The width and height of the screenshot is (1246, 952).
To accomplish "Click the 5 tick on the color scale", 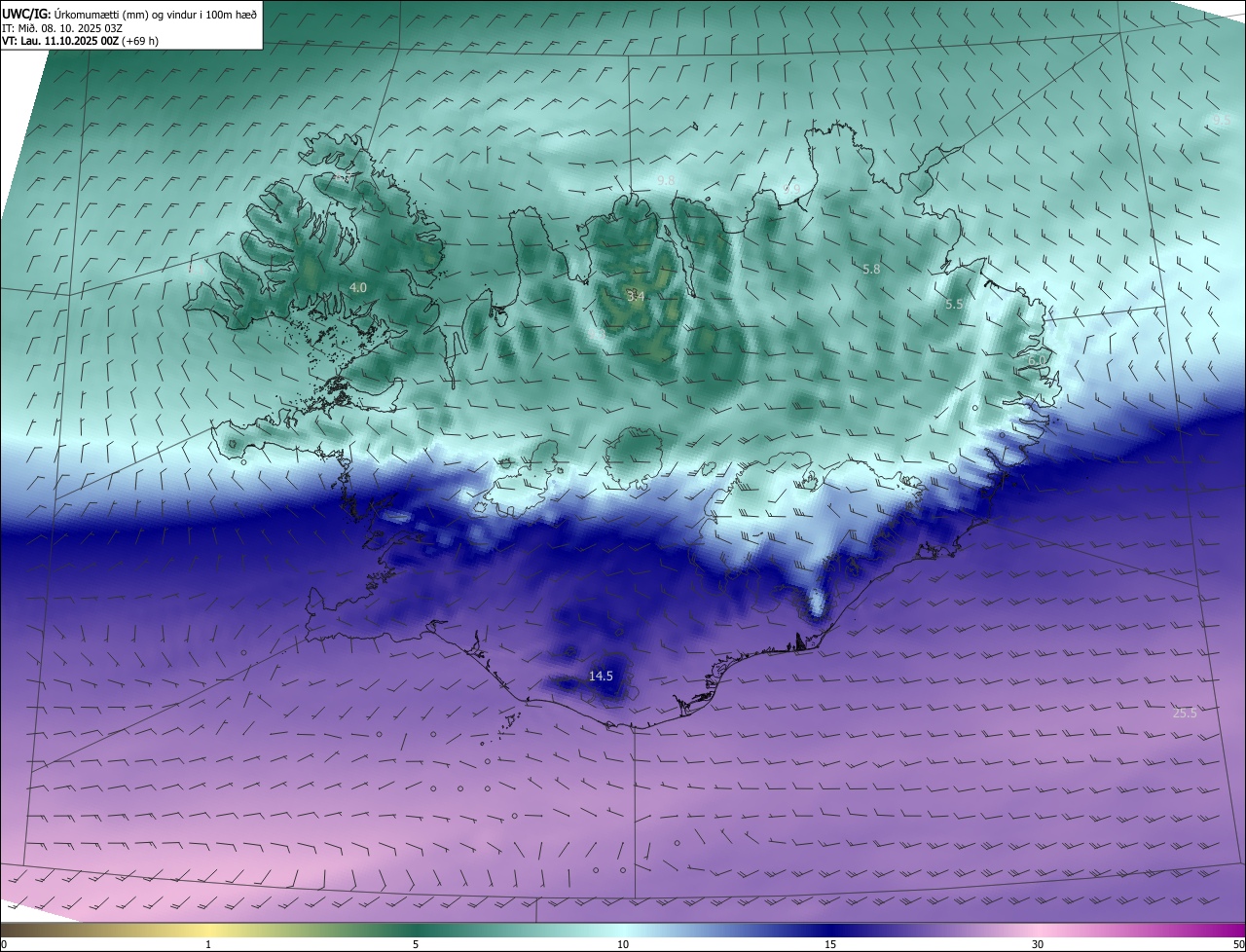I will [416, 944].
